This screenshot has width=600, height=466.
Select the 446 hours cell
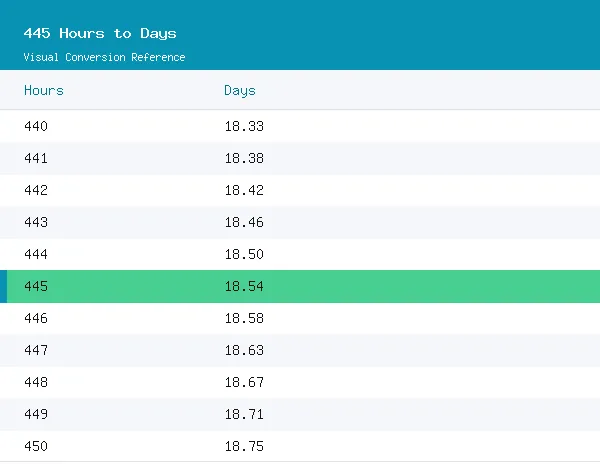36,318
